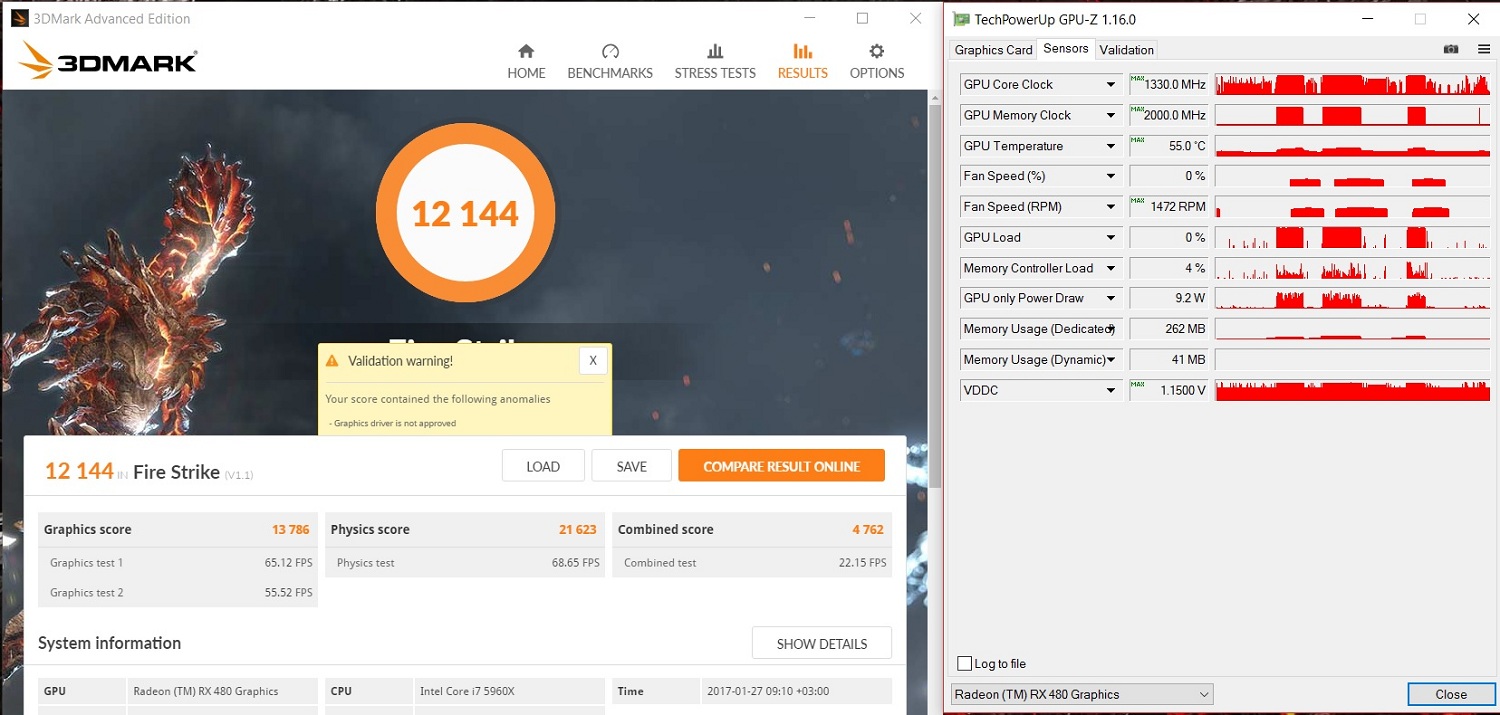Open the BENCHMARKS section
This screenshot has width=1500, height=715.
coord(610,61)
